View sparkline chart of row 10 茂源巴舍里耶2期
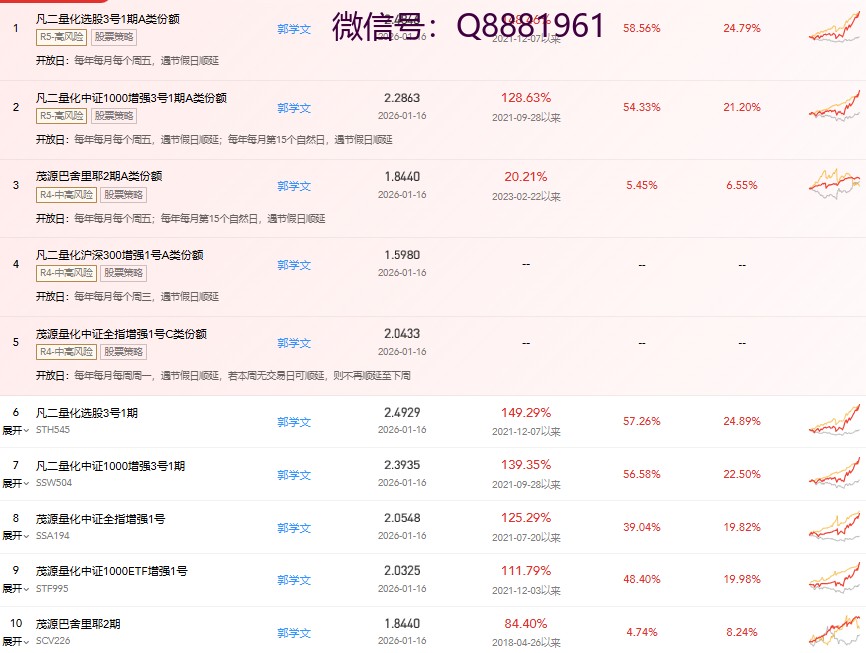Image resolution: width=866 pixels, height=653 pixels. click(x=834, y=632)
